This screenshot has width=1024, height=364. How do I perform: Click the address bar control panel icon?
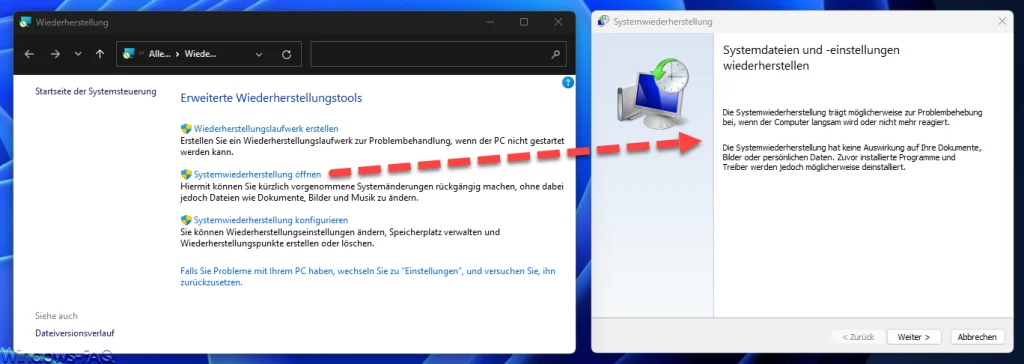129,54
